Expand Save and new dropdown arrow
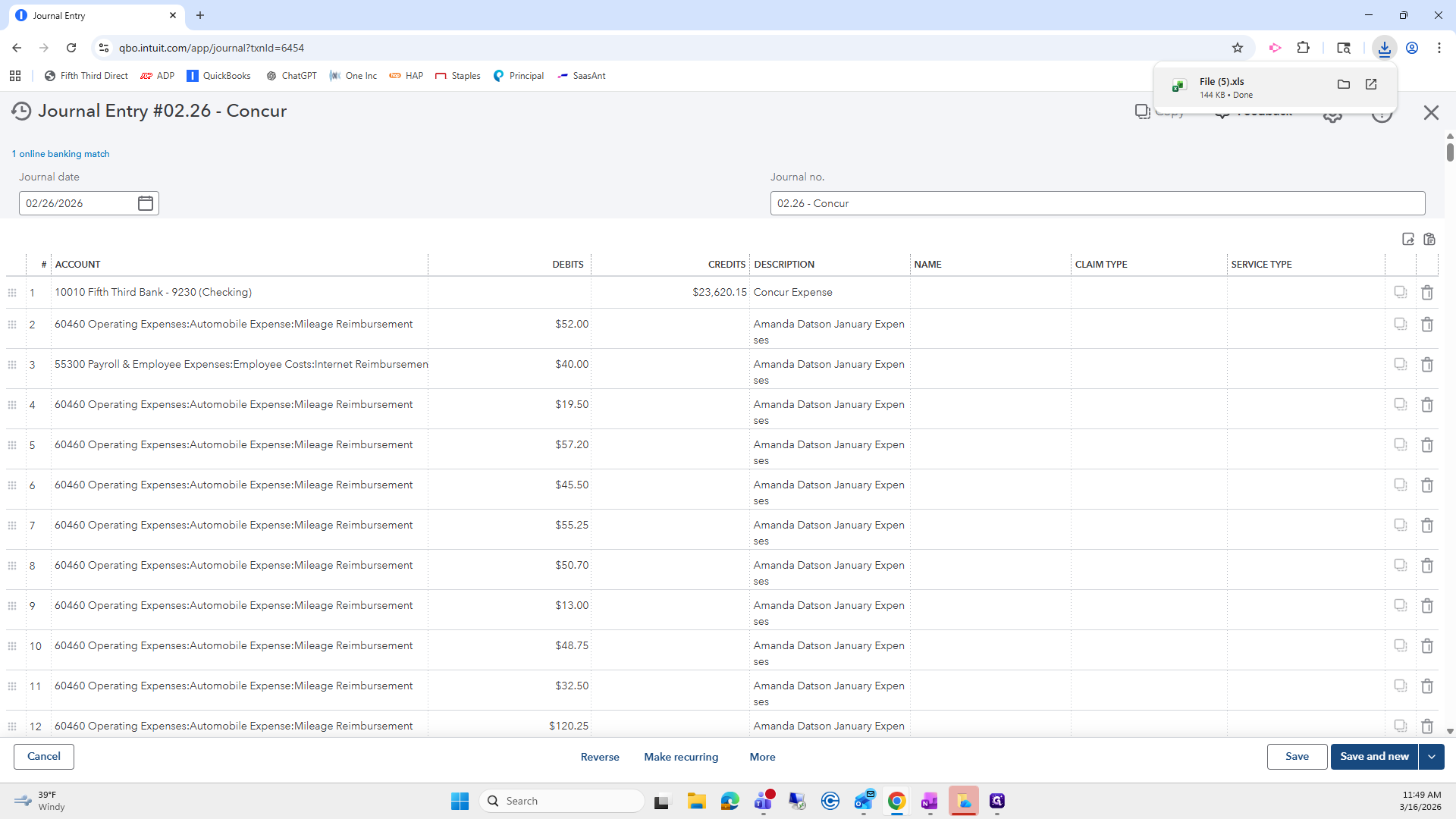Viewport: 1456px width, 819px height. pos(1432,757)
